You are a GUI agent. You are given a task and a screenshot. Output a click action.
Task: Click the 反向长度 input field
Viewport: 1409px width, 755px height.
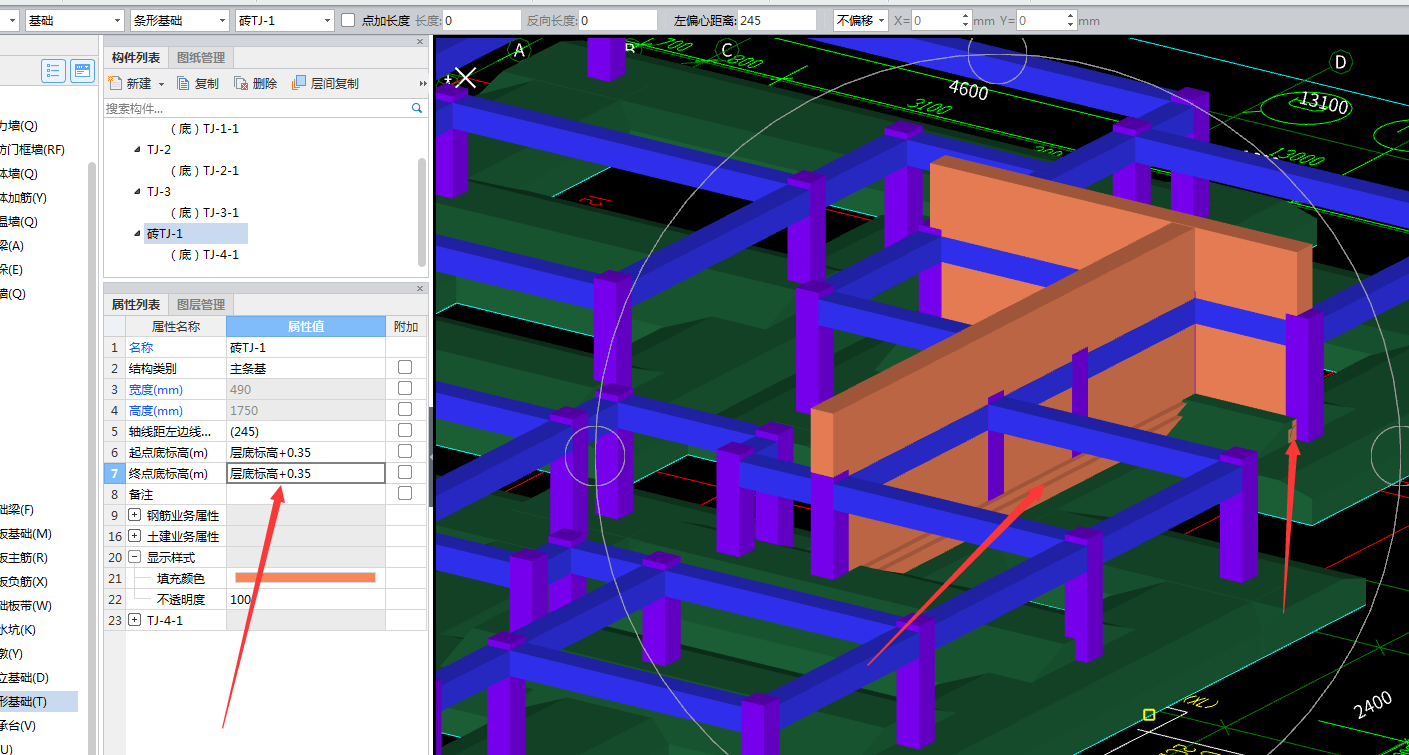pyautogui.click(x=617, y=21)
